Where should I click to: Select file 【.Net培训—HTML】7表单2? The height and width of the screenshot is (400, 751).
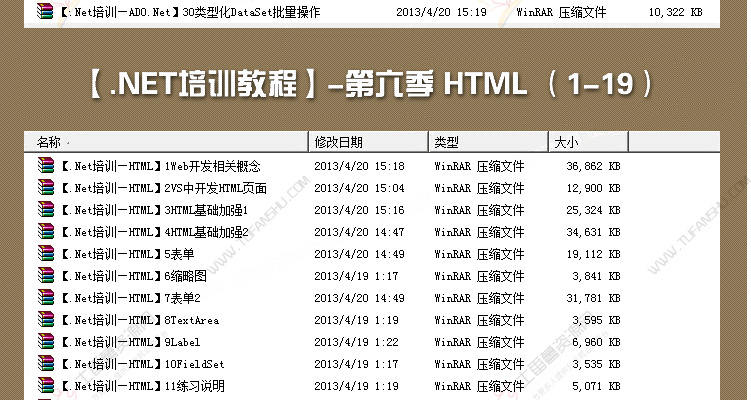130,298
